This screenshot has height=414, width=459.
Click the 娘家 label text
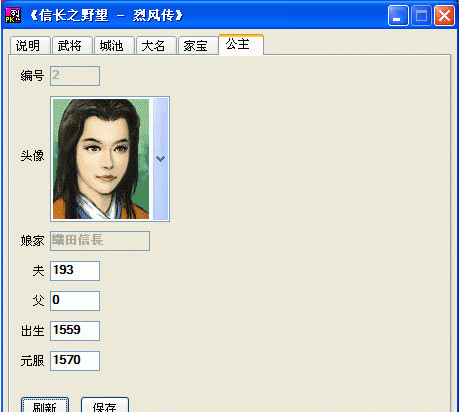coord(32,241)
